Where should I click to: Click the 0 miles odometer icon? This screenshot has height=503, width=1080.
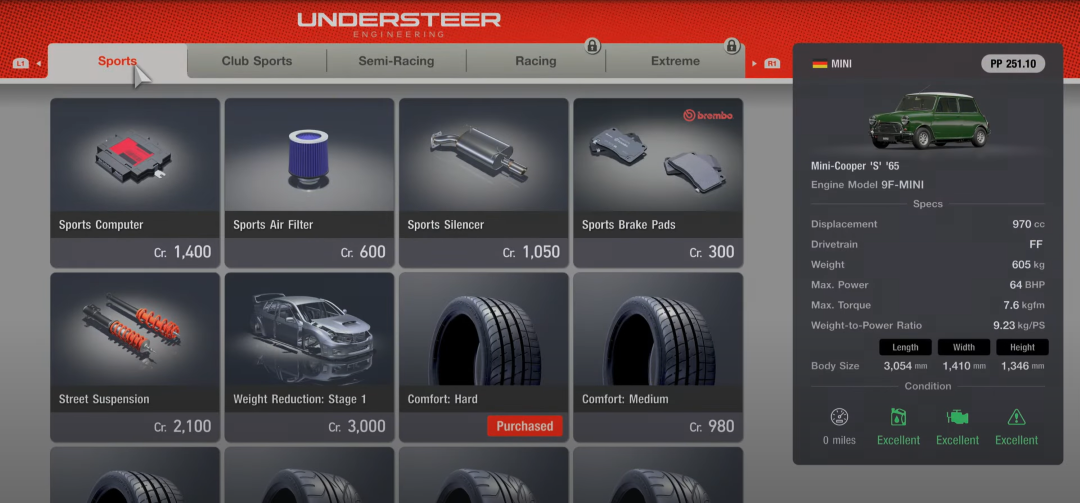click(x=840, y=418)
